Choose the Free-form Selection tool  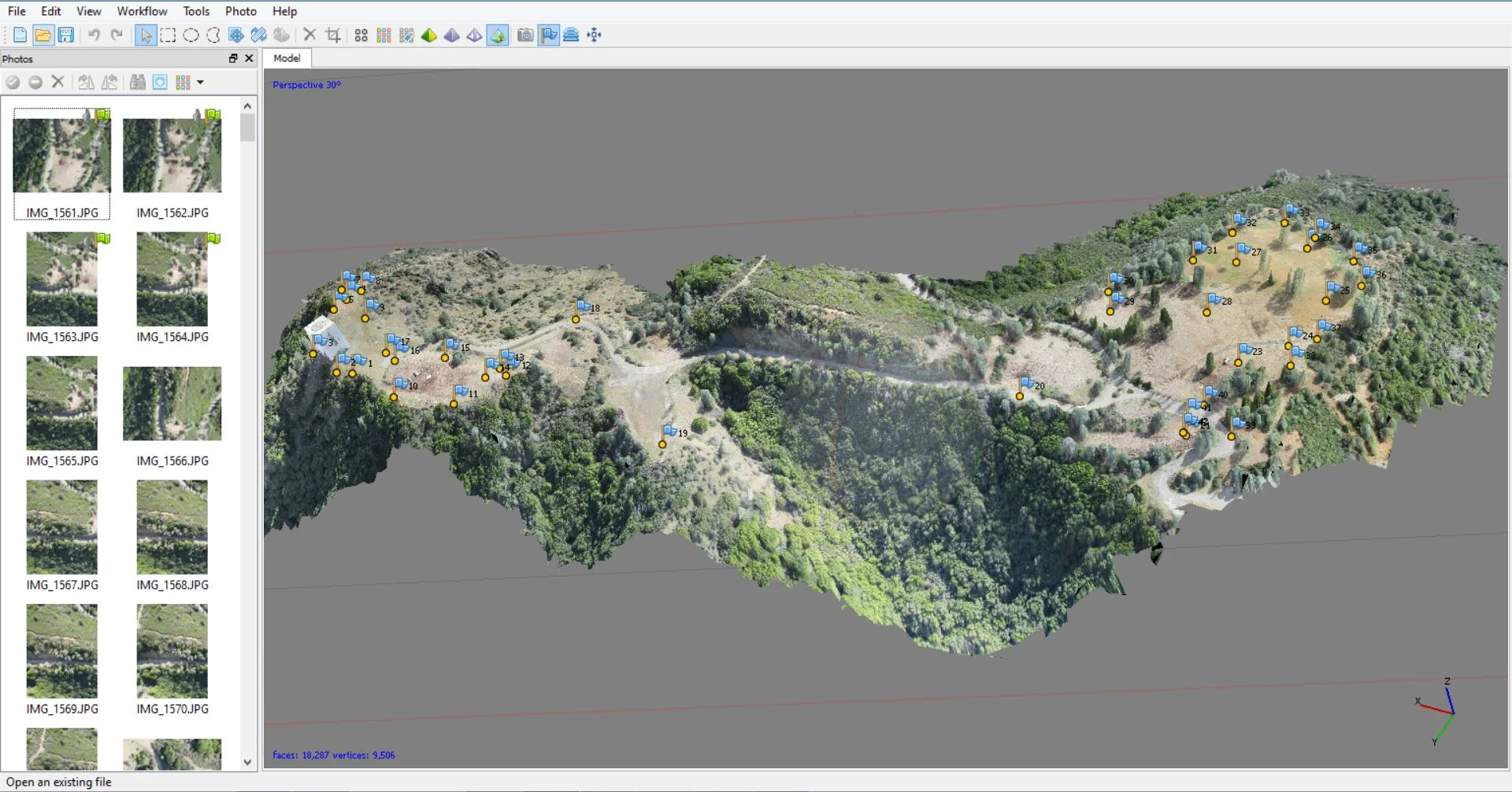click(x=213, y=35)
